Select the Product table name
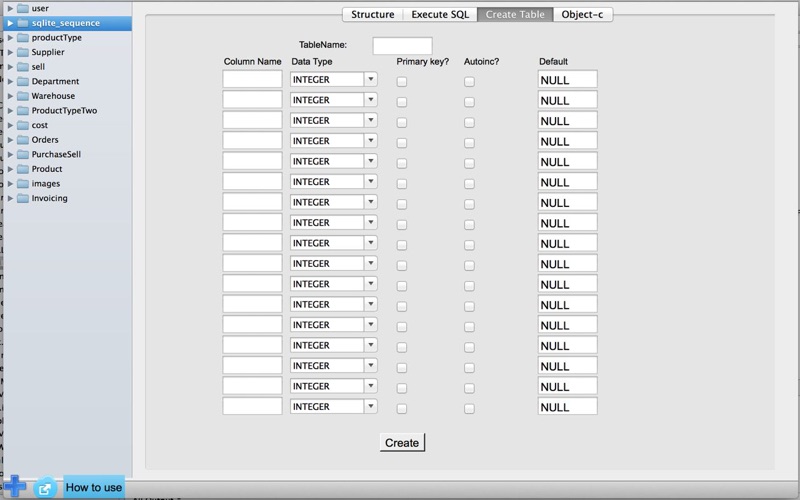Screen dimensions: 800x500 tap(47, 169)
